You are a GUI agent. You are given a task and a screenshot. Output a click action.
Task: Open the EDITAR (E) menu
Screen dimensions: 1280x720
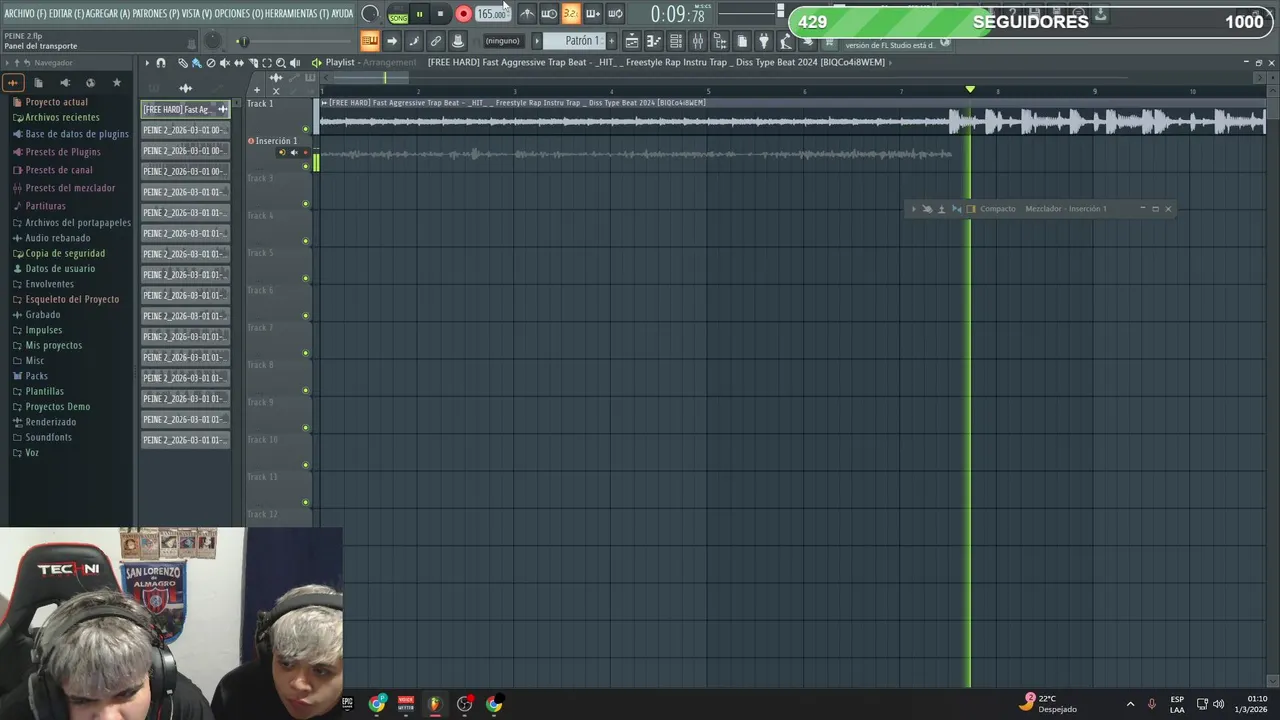click(67, 14)
